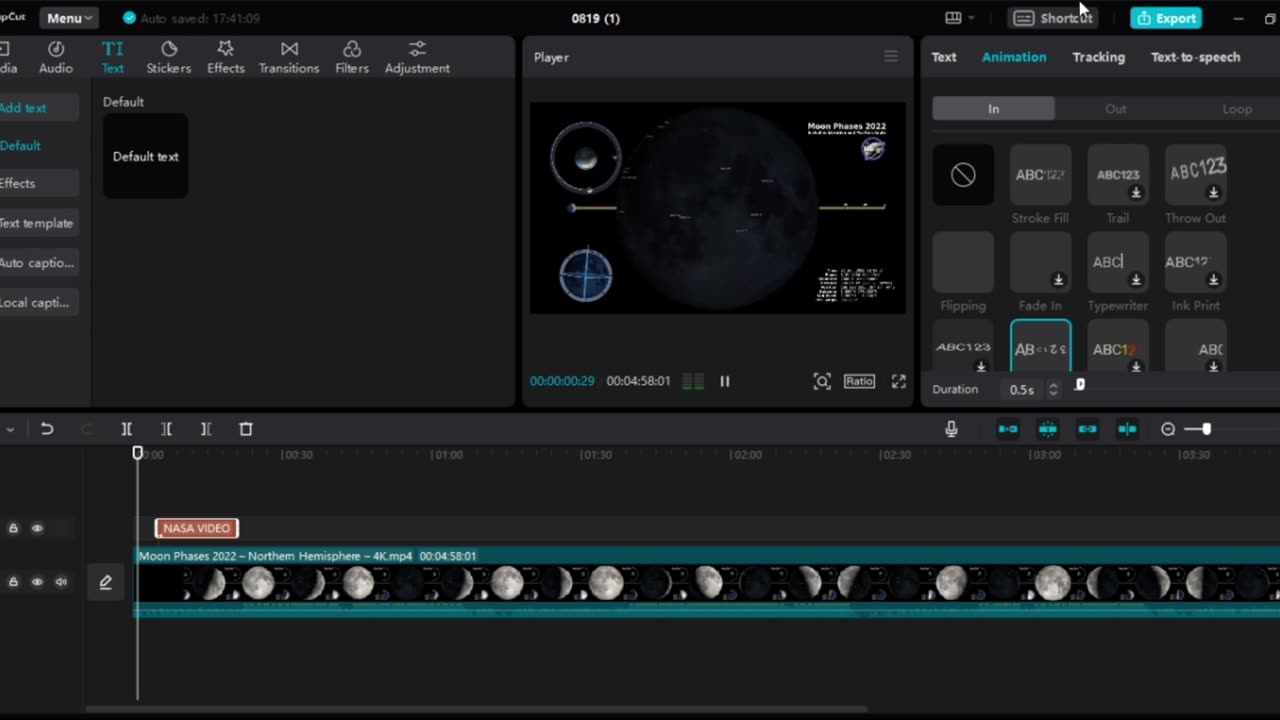Click the Default text preset thumbnail

point(146,156)
